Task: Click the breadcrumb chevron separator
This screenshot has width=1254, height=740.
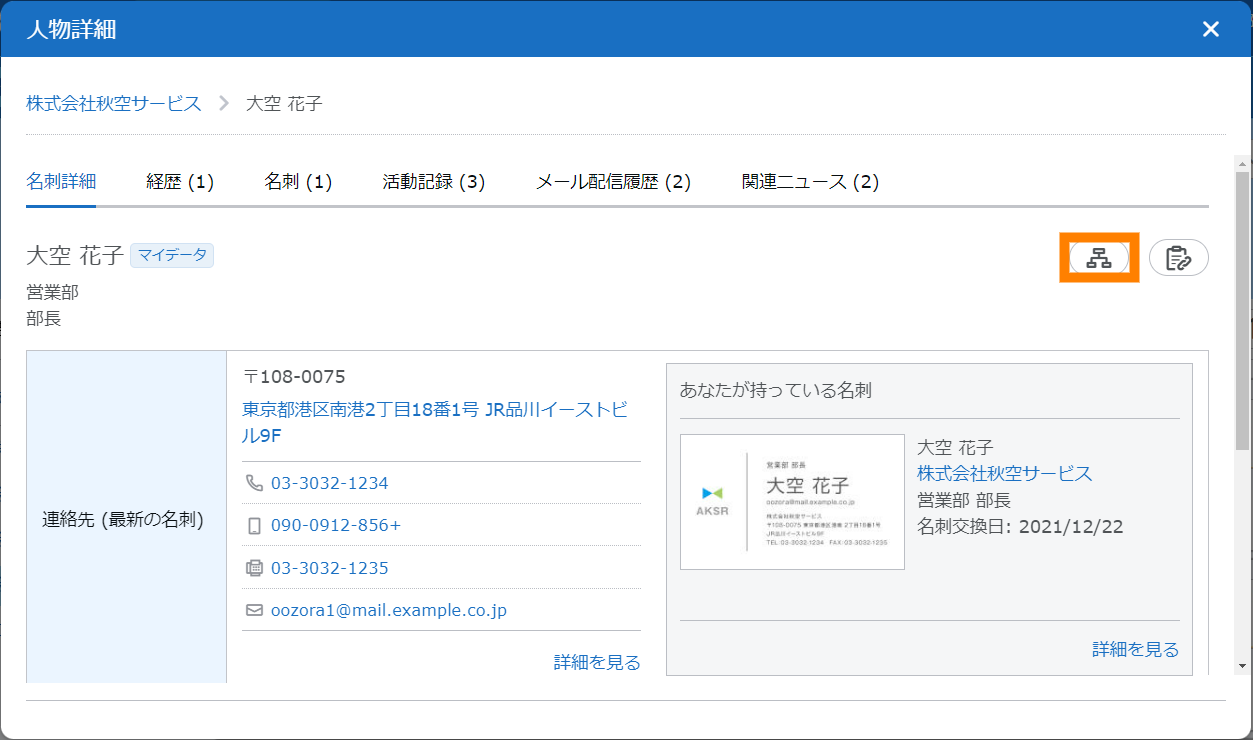Action: pyautogui.click(x=224, y=103)
